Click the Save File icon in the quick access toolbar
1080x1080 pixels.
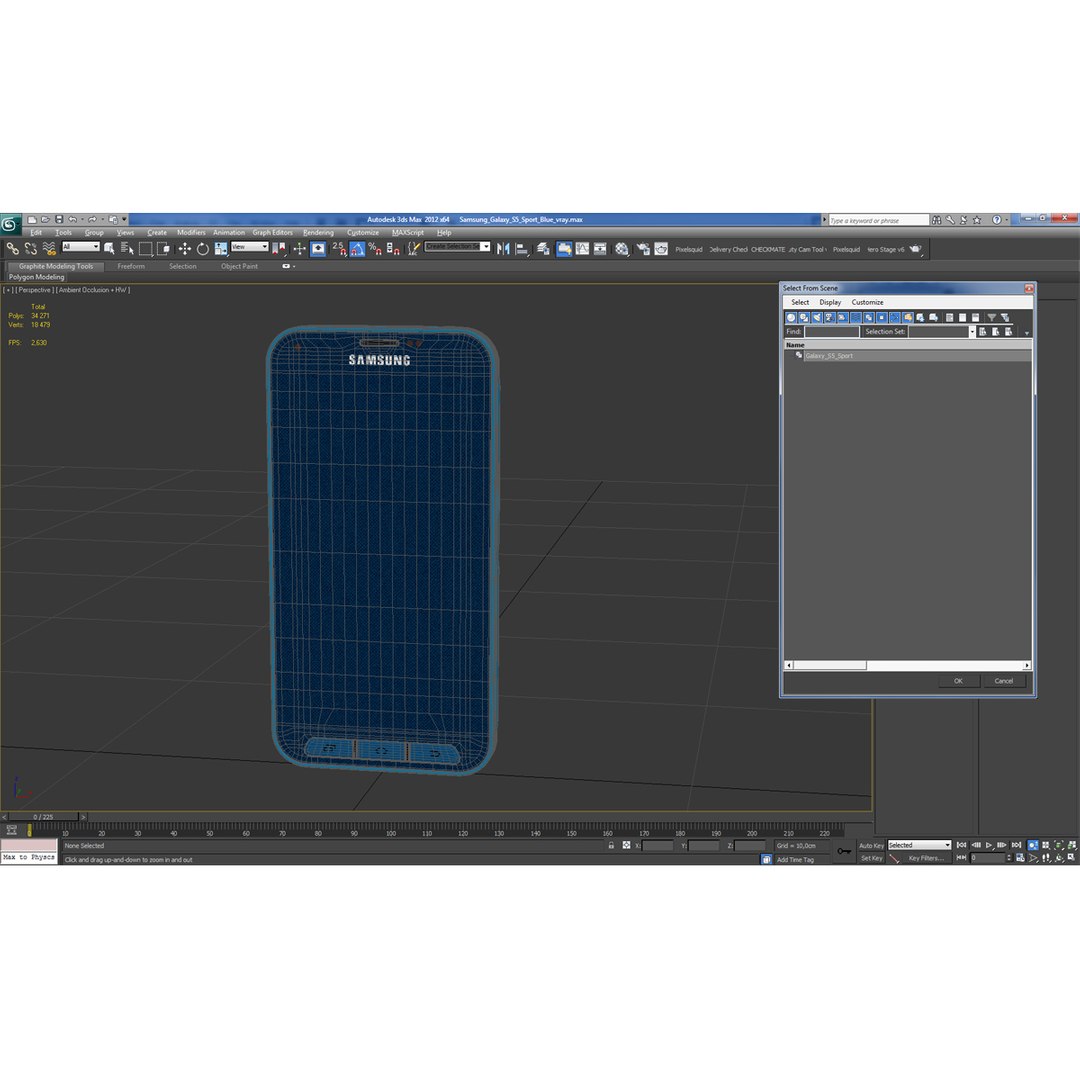[x=59, y=220]
